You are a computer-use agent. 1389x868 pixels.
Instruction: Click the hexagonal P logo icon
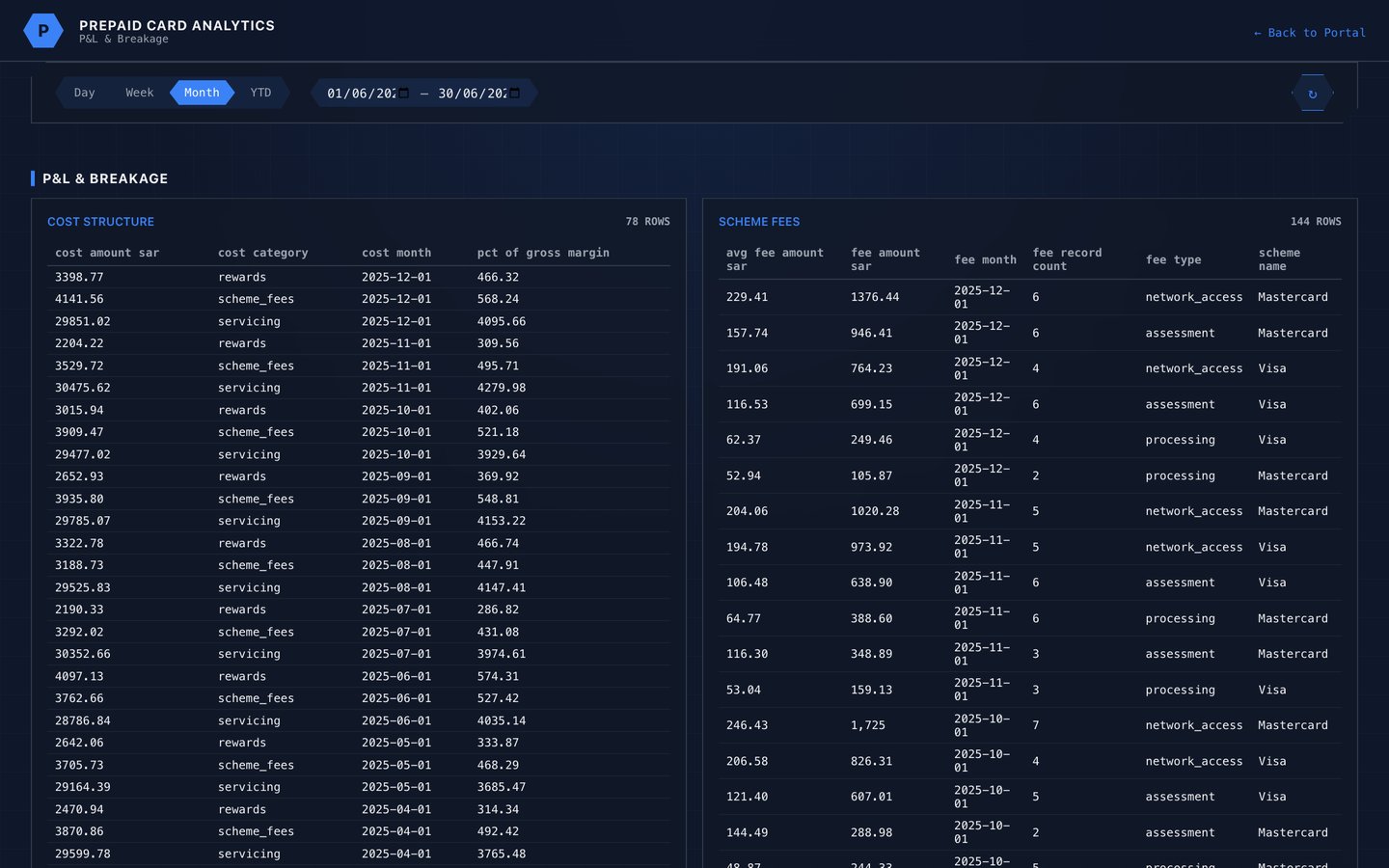click(43, 31)
